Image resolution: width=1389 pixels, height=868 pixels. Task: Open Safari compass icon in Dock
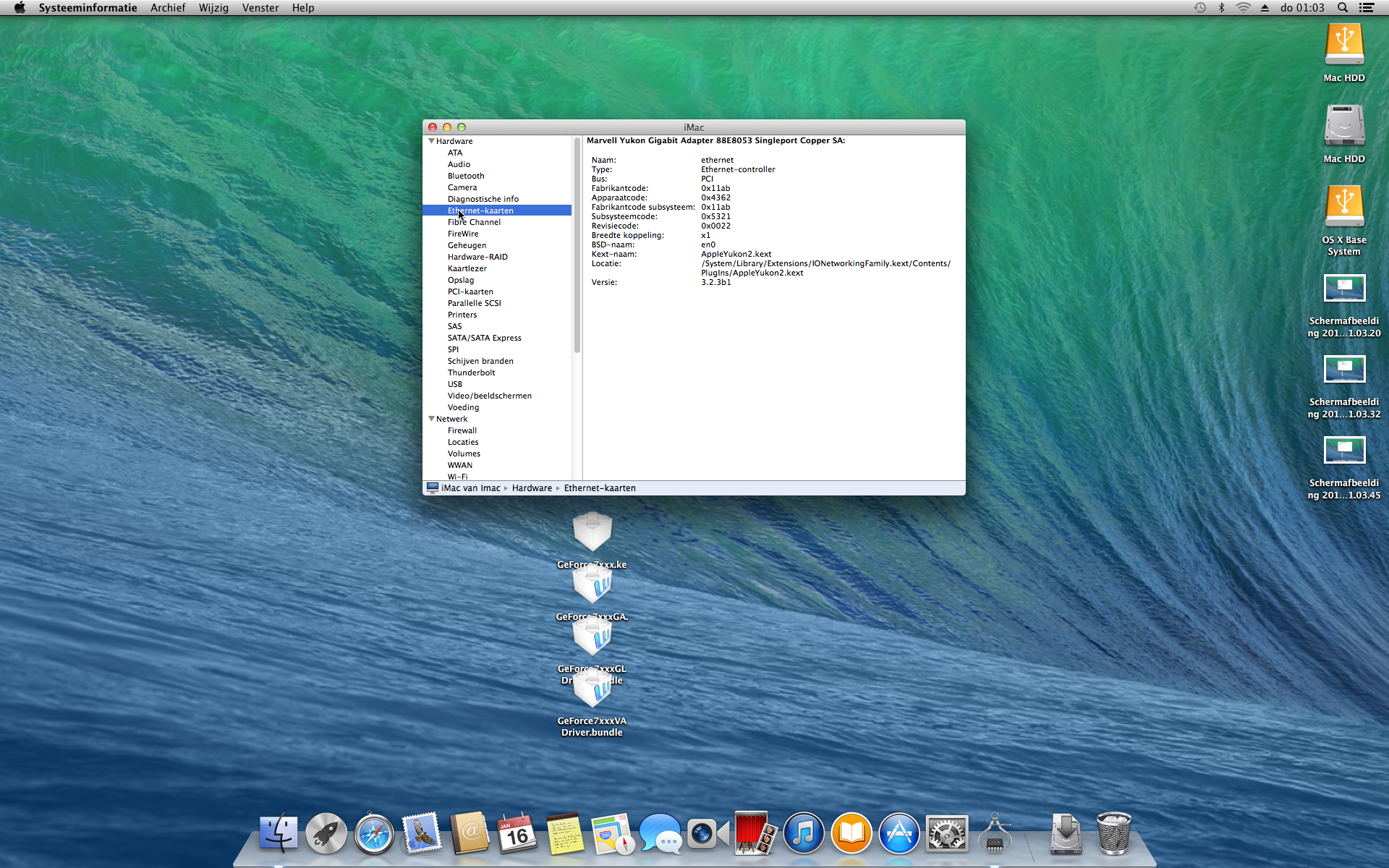(x=374, y=833)
